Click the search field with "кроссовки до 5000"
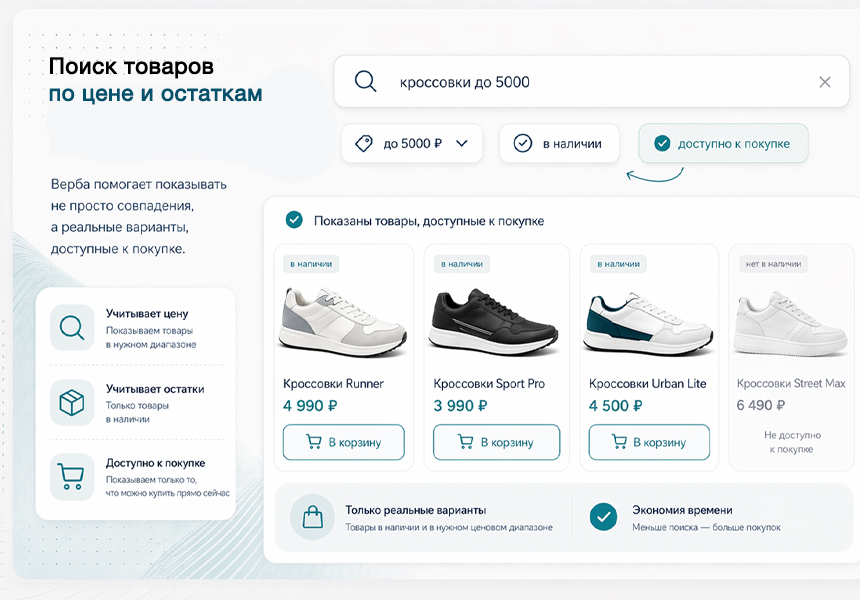 tap(590, 82)
